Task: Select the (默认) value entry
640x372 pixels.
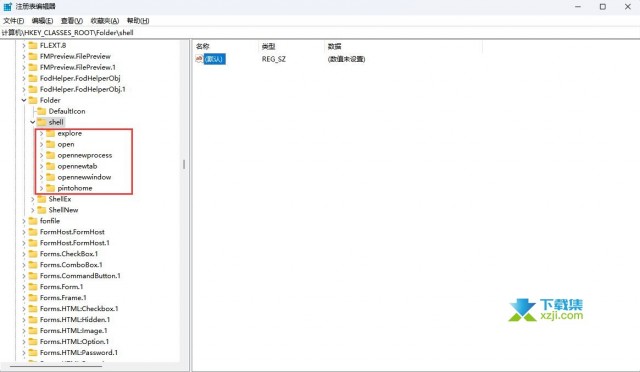Action: 214,59
